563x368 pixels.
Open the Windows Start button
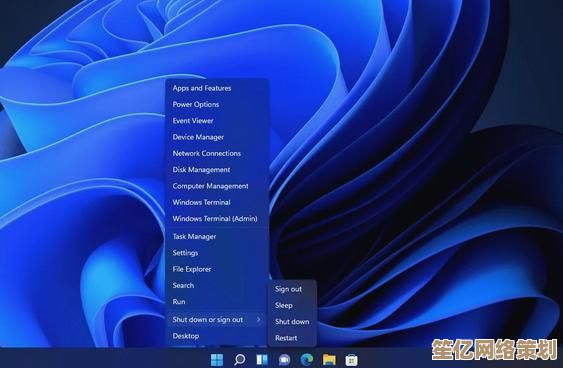(217, 359)
